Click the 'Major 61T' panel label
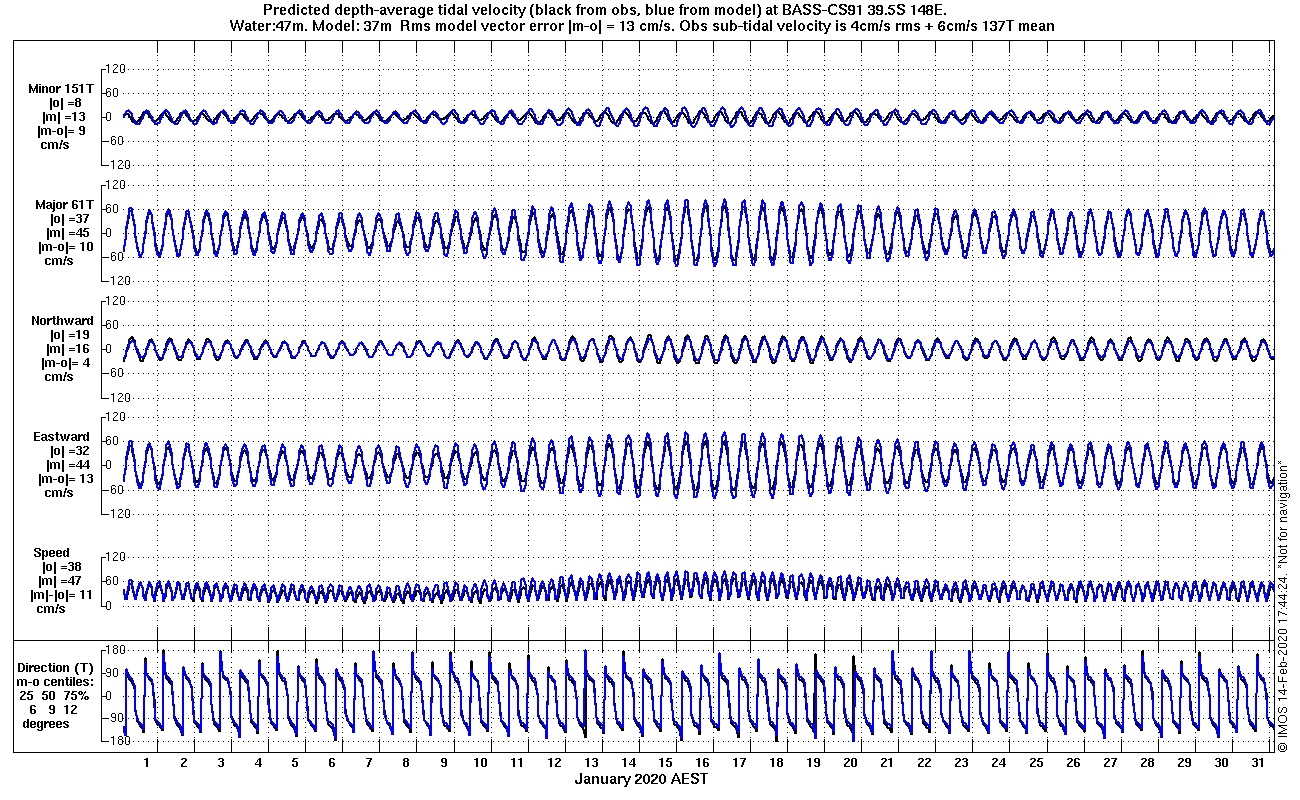 pyautogui.click(x=64, y=205)
